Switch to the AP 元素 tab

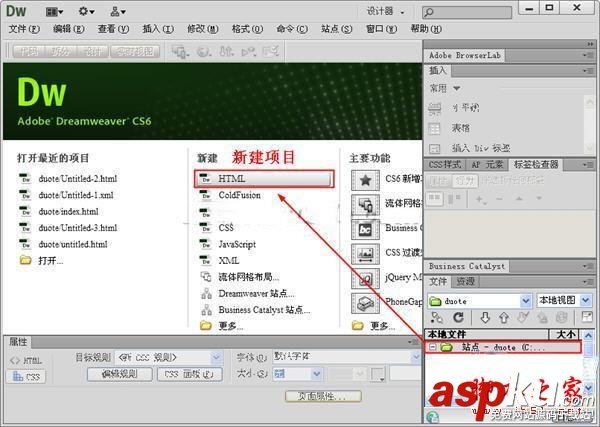487,165
